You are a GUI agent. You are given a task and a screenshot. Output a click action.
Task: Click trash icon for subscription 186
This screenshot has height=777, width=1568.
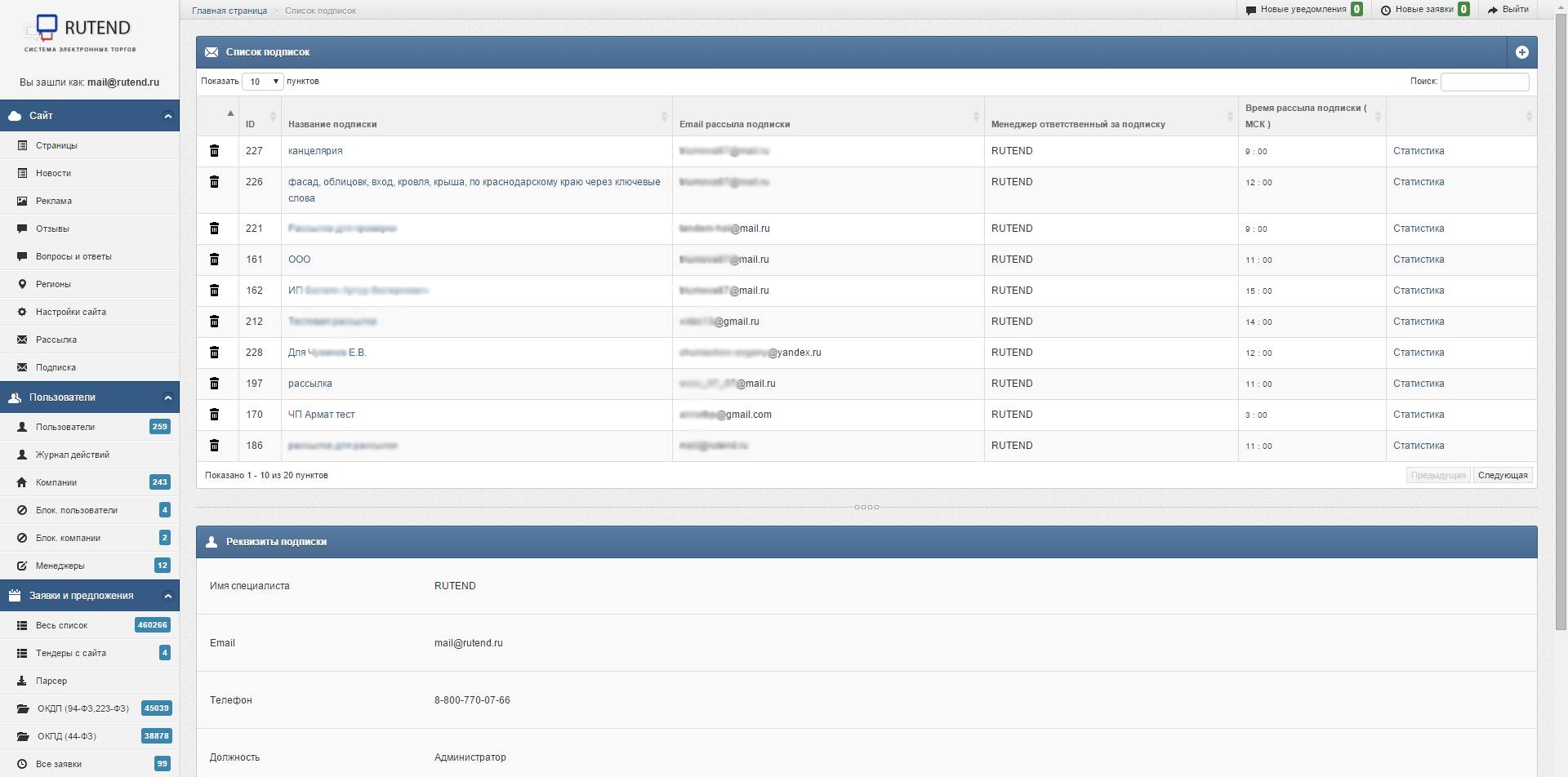point(214,446)
